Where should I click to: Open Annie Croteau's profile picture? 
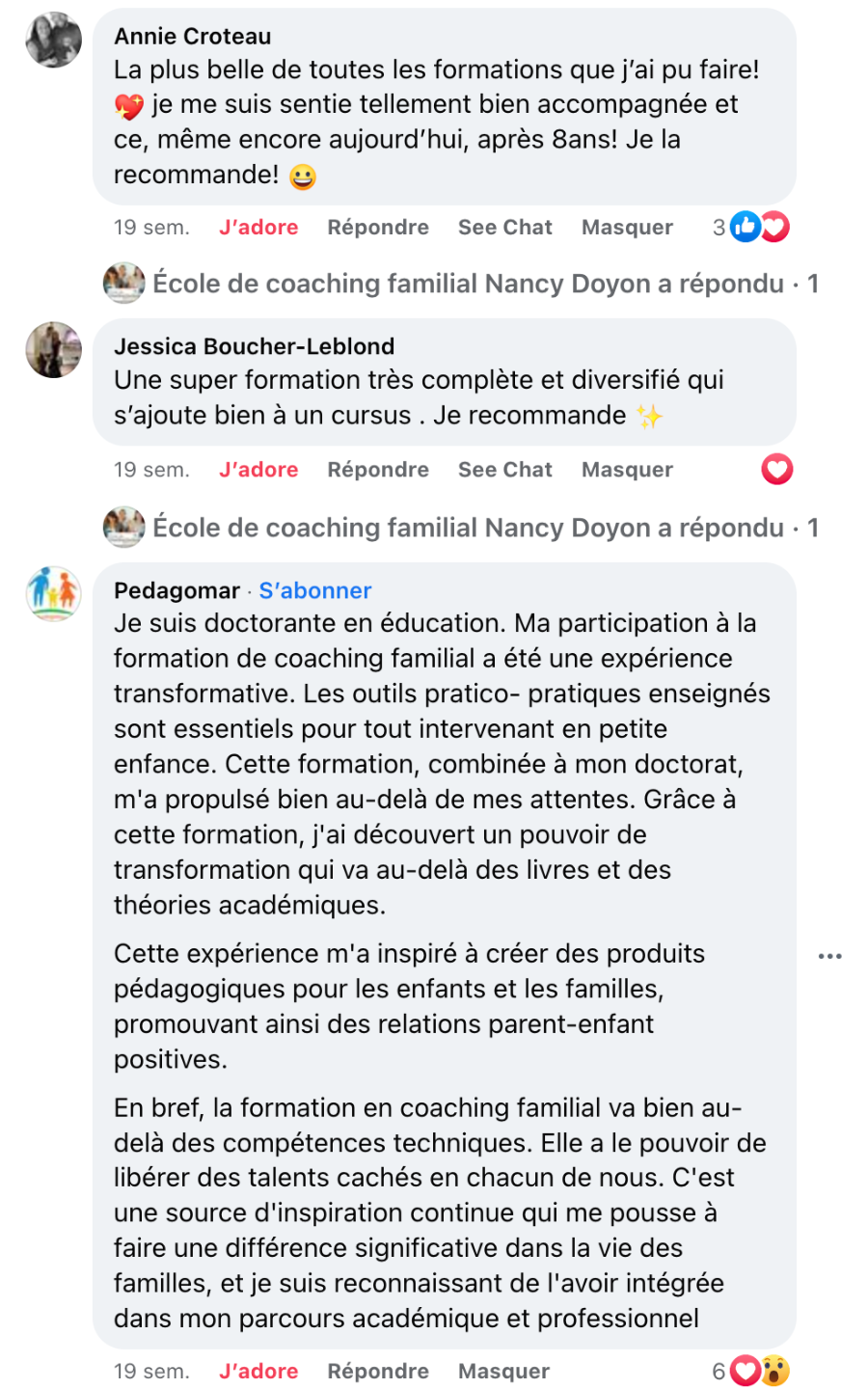tap(53, 40)
